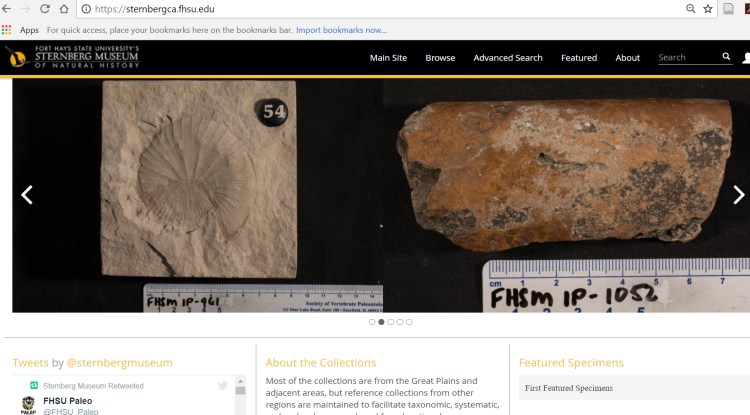Bookmark this page with the star icon
This screenshot has height=415, width=750.
pos(708,9)
